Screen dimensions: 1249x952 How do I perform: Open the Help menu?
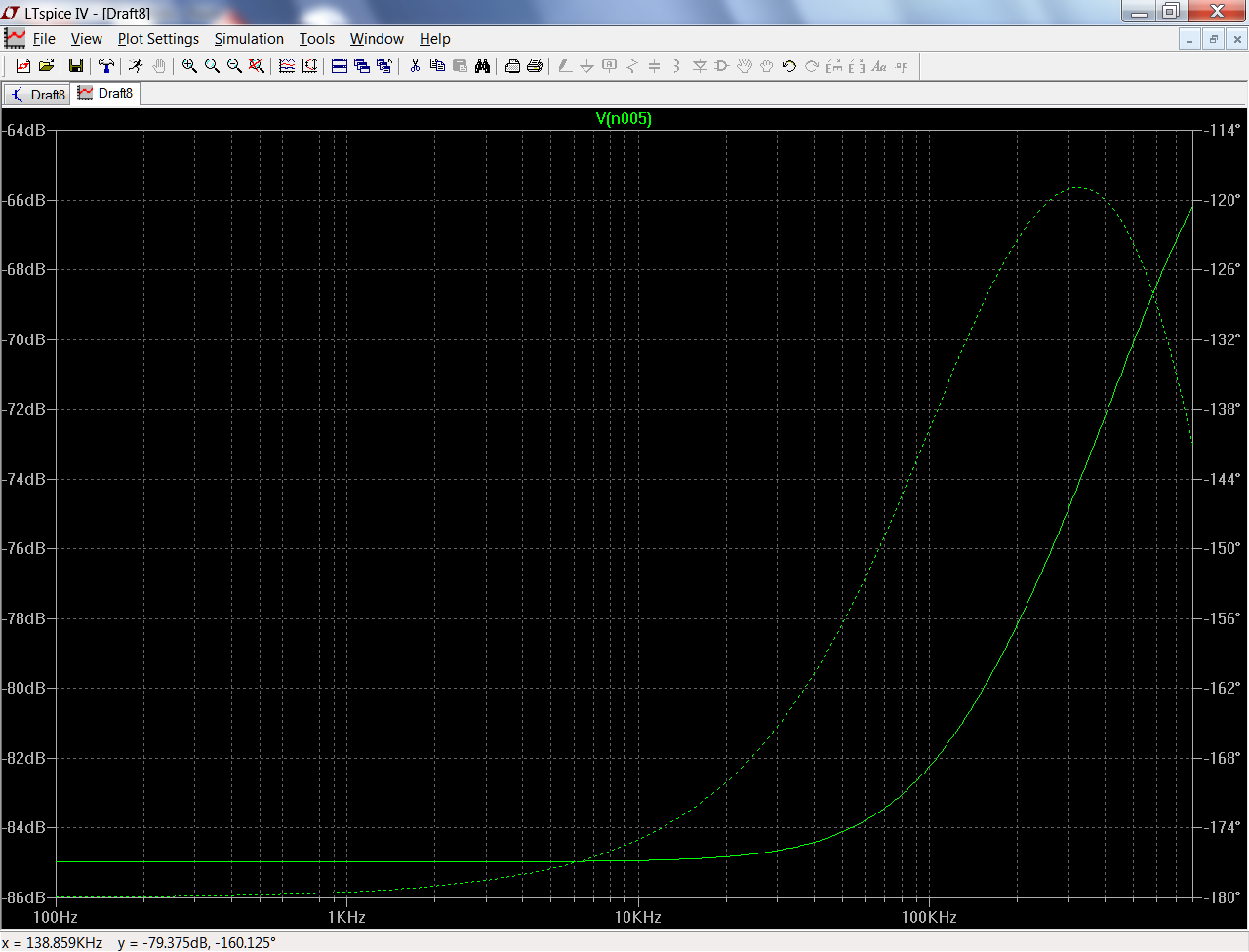(x=435, y=39)
